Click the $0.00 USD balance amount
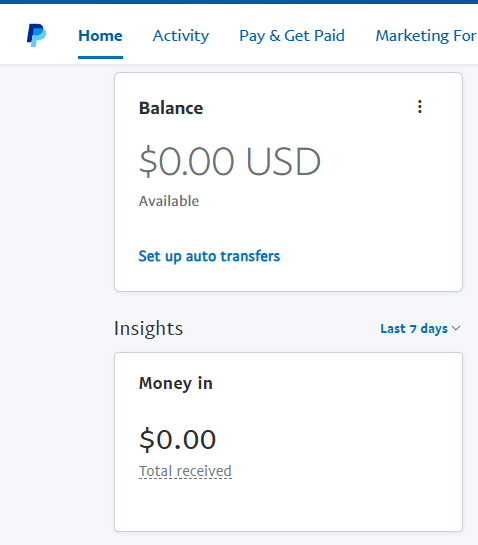 pyautogui.click(x=229, y=161)
